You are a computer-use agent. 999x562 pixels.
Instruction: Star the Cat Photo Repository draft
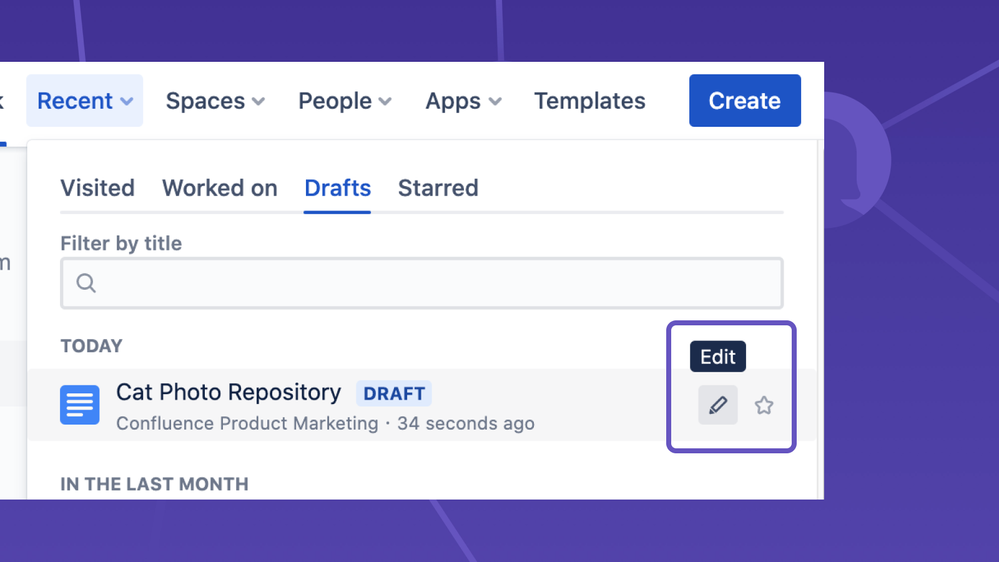(x=764, y=405)
